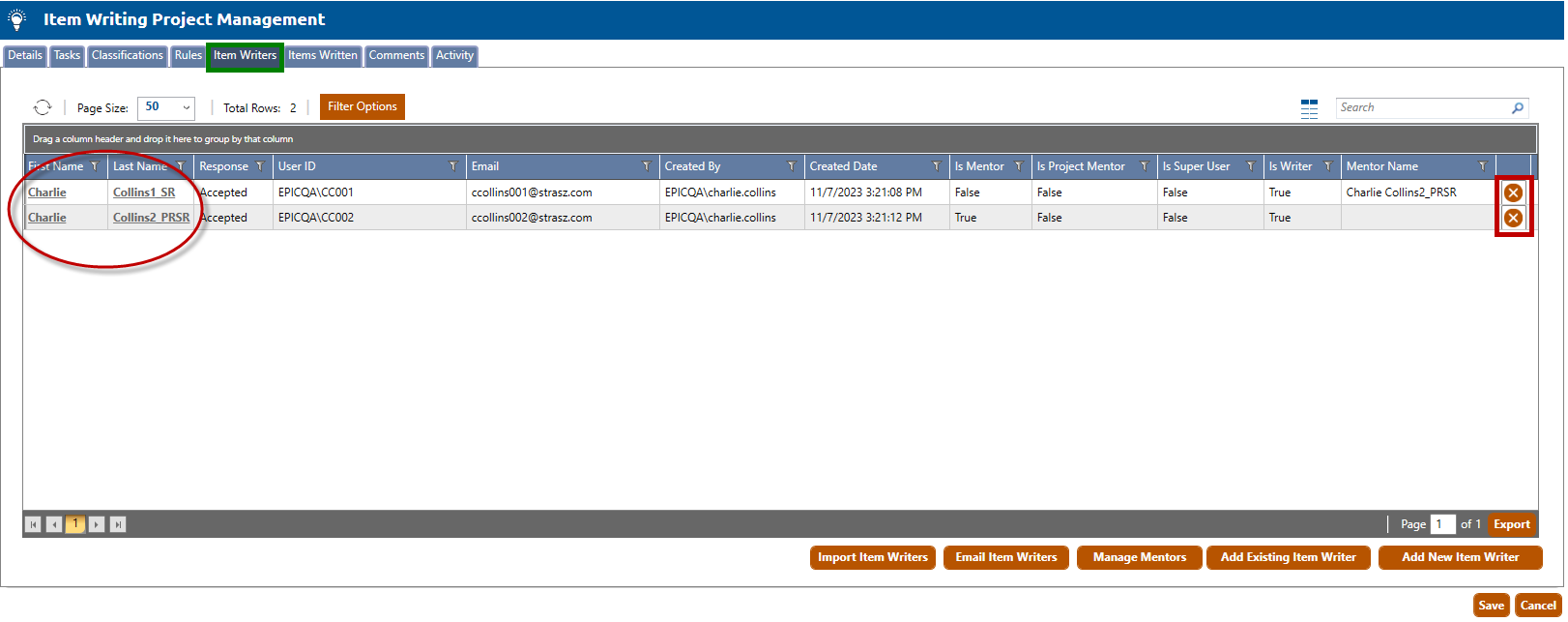The image size is (1568, 622).
Task: Click the next page arrow
Action: [x=97, y=524]
